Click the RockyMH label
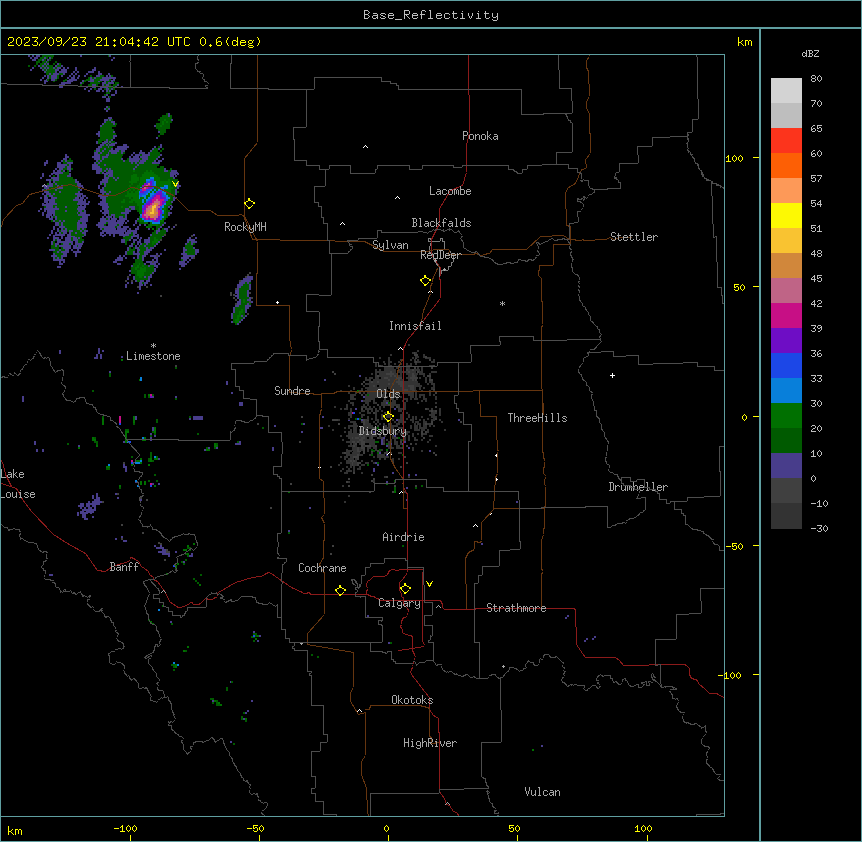Screen dimensions: 862x842 (x=245, y=227)
